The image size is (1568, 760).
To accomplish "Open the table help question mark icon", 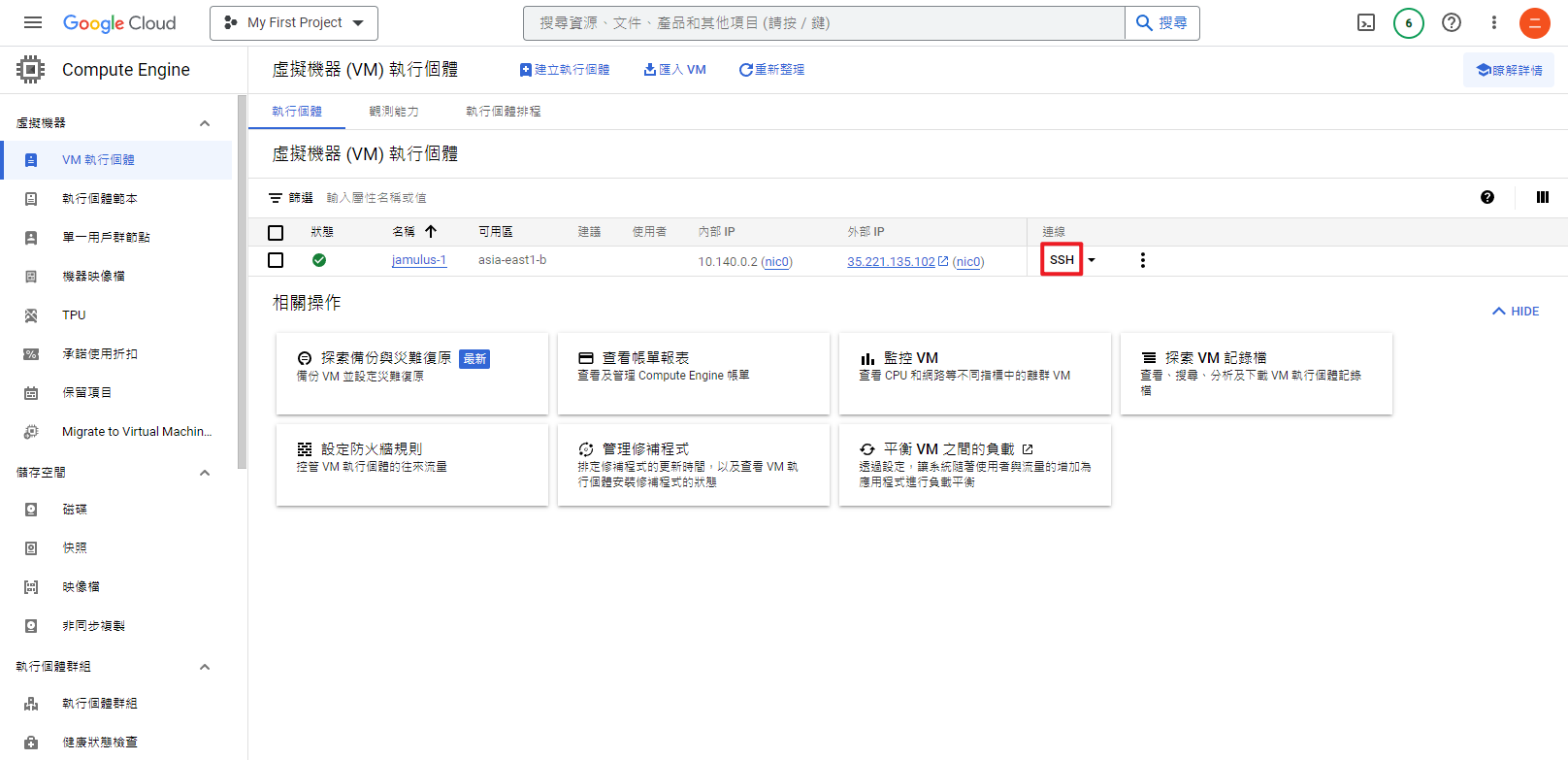I will tap(1487, 197).
